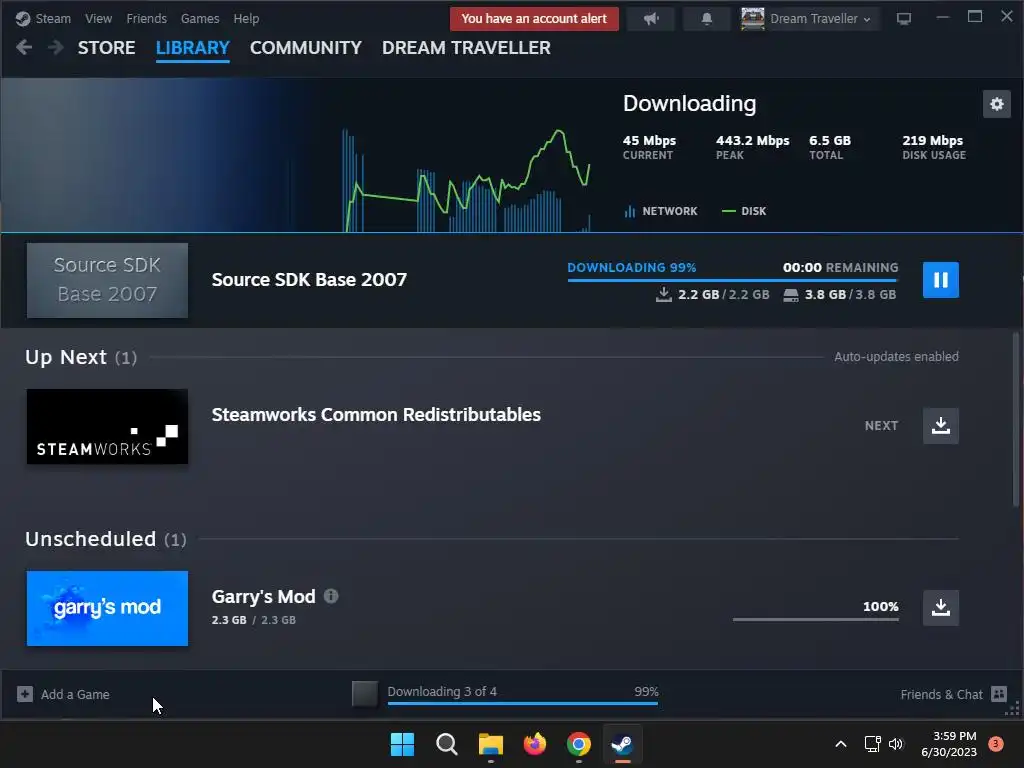Open the volume speaker tray icon

click(x=896, y=744)
